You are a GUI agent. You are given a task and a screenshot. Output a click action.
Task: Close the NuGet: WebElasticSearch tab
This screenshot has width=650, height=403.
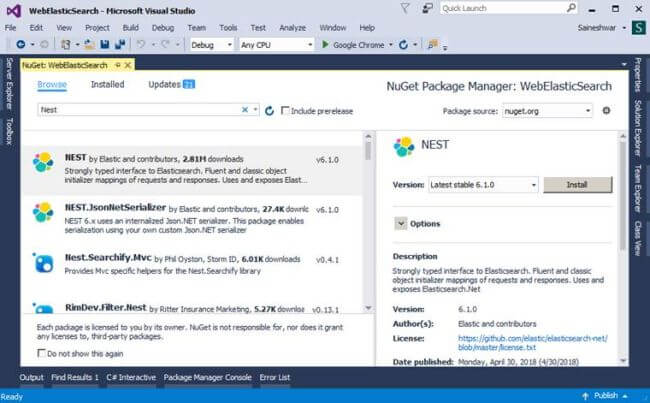pos(128,65)
